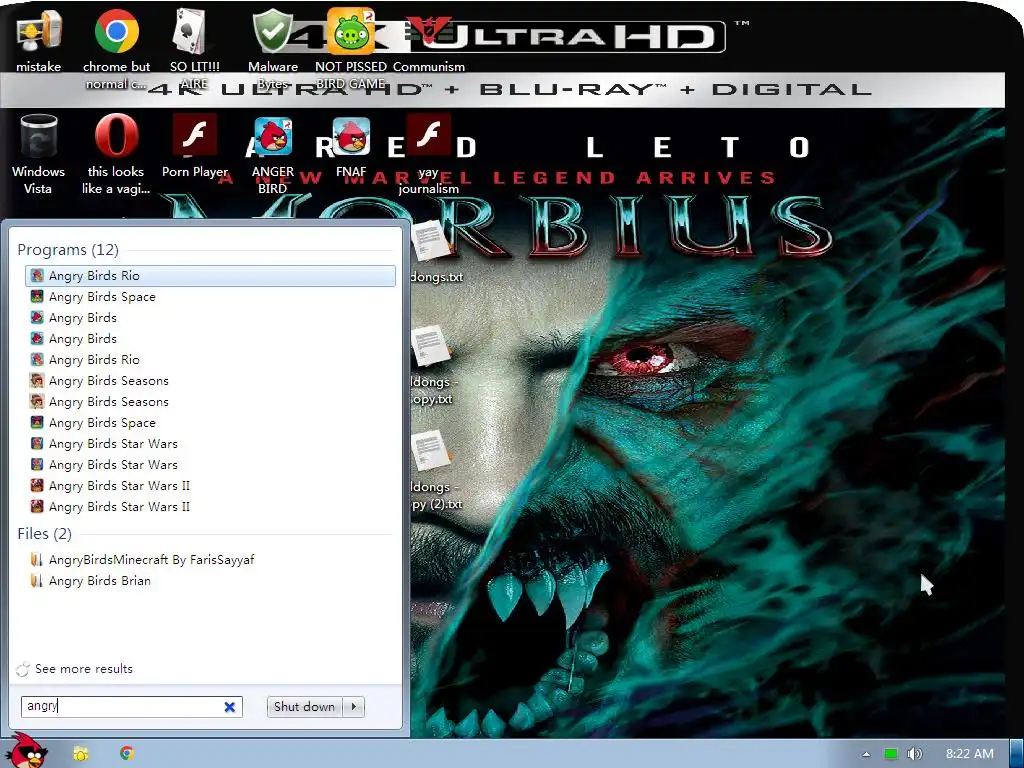Open 'AngryBirdsMinecraft By FarisSayyaf' file result
Image resolution: width=1024 pixels, height=768 pixels.
210,560
